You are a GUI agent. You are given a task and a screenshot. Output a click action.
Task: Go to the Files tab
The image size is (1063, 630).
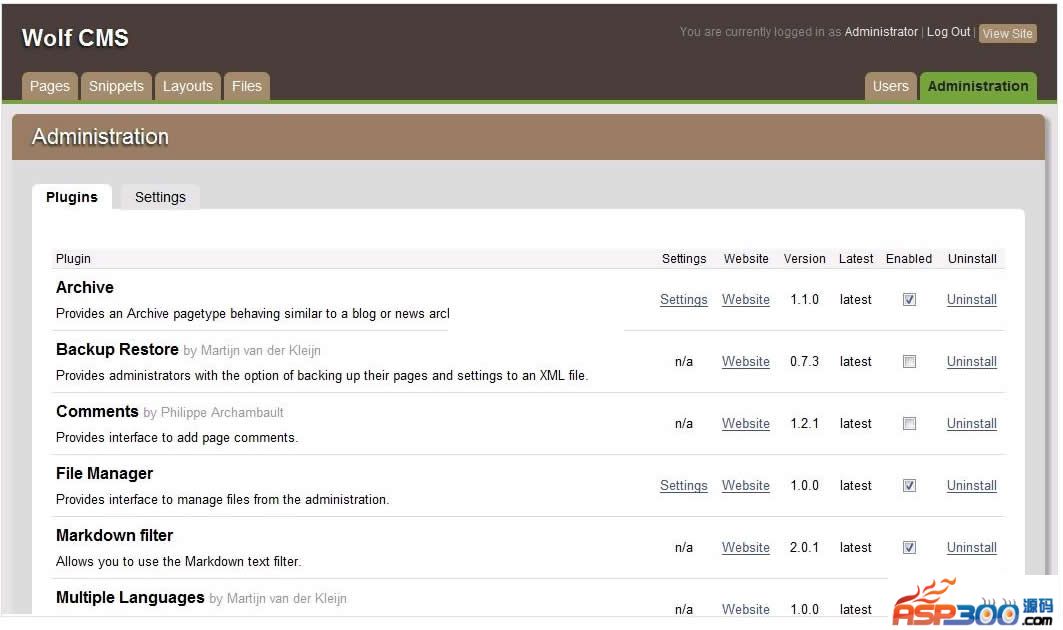[x=246, y=86]
